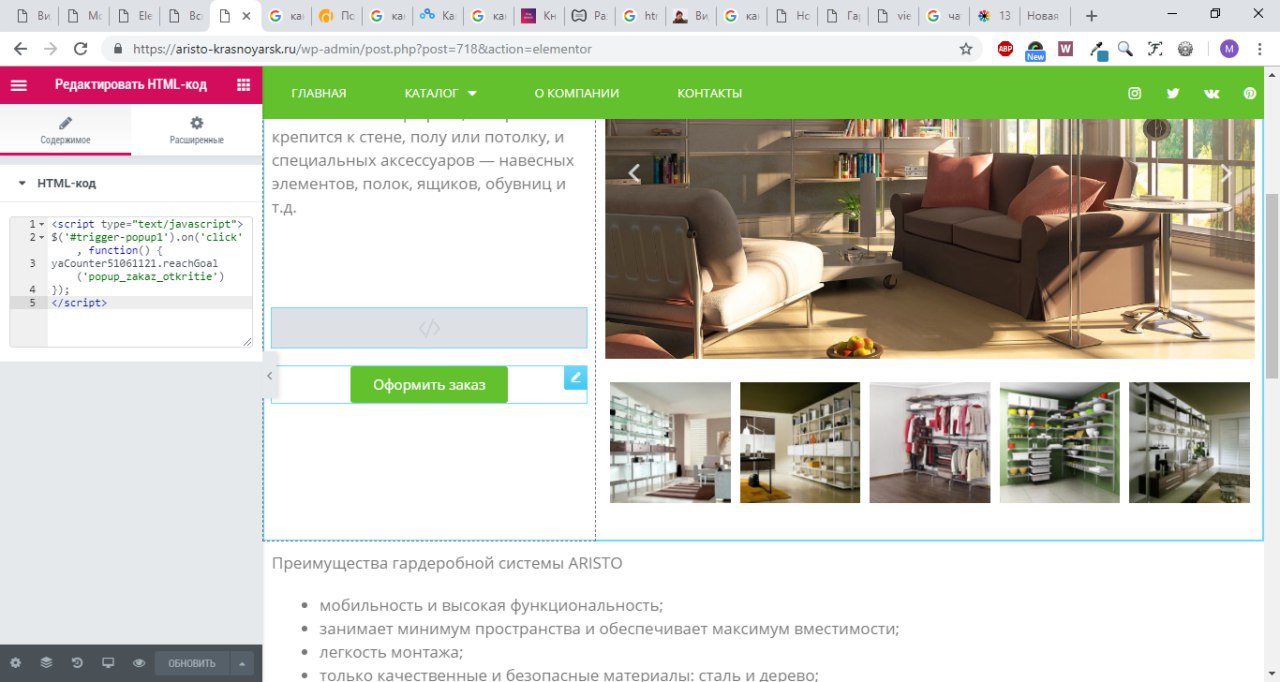1280x682 pixels.
Task: Open Elementor page settings gear
Action: click(15, 663)
